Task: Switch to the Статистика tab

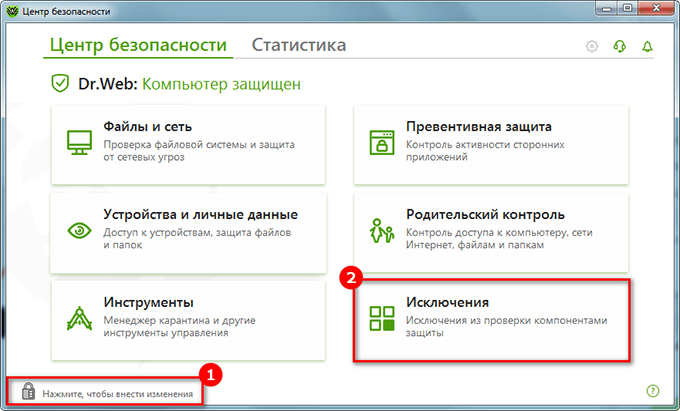Action: [x=299, y=45]
